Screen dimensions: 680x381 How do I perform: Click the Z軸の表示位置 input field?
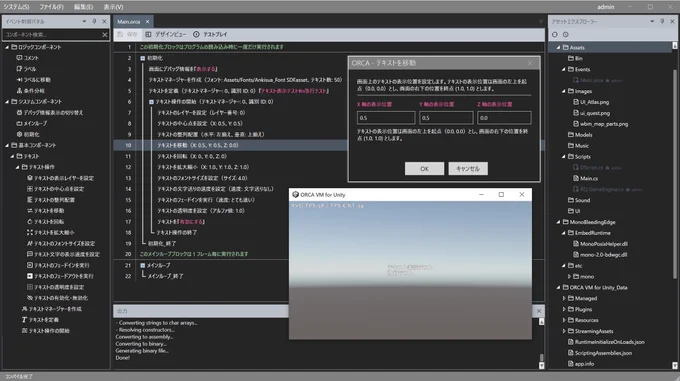[x=504, y=118]
